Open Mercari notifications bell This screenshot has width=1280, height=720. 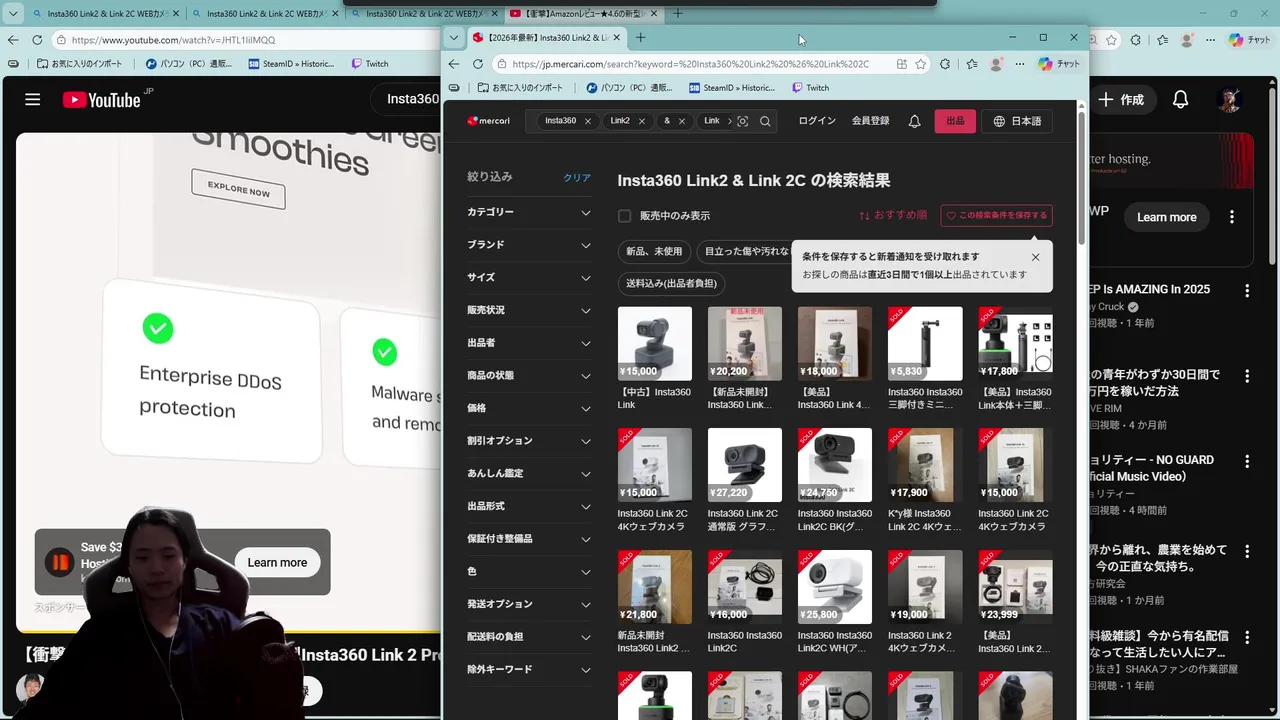tap(914, 121)
